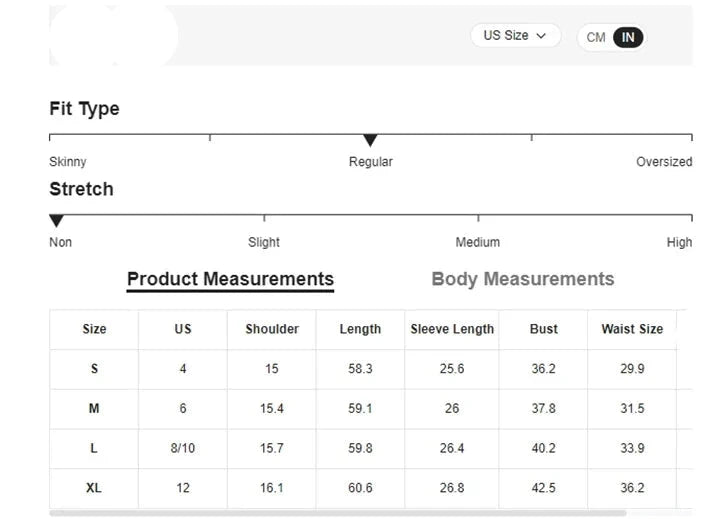Select the XL size row label
Screen dimensions: 723x519
(x=94, y=488)
